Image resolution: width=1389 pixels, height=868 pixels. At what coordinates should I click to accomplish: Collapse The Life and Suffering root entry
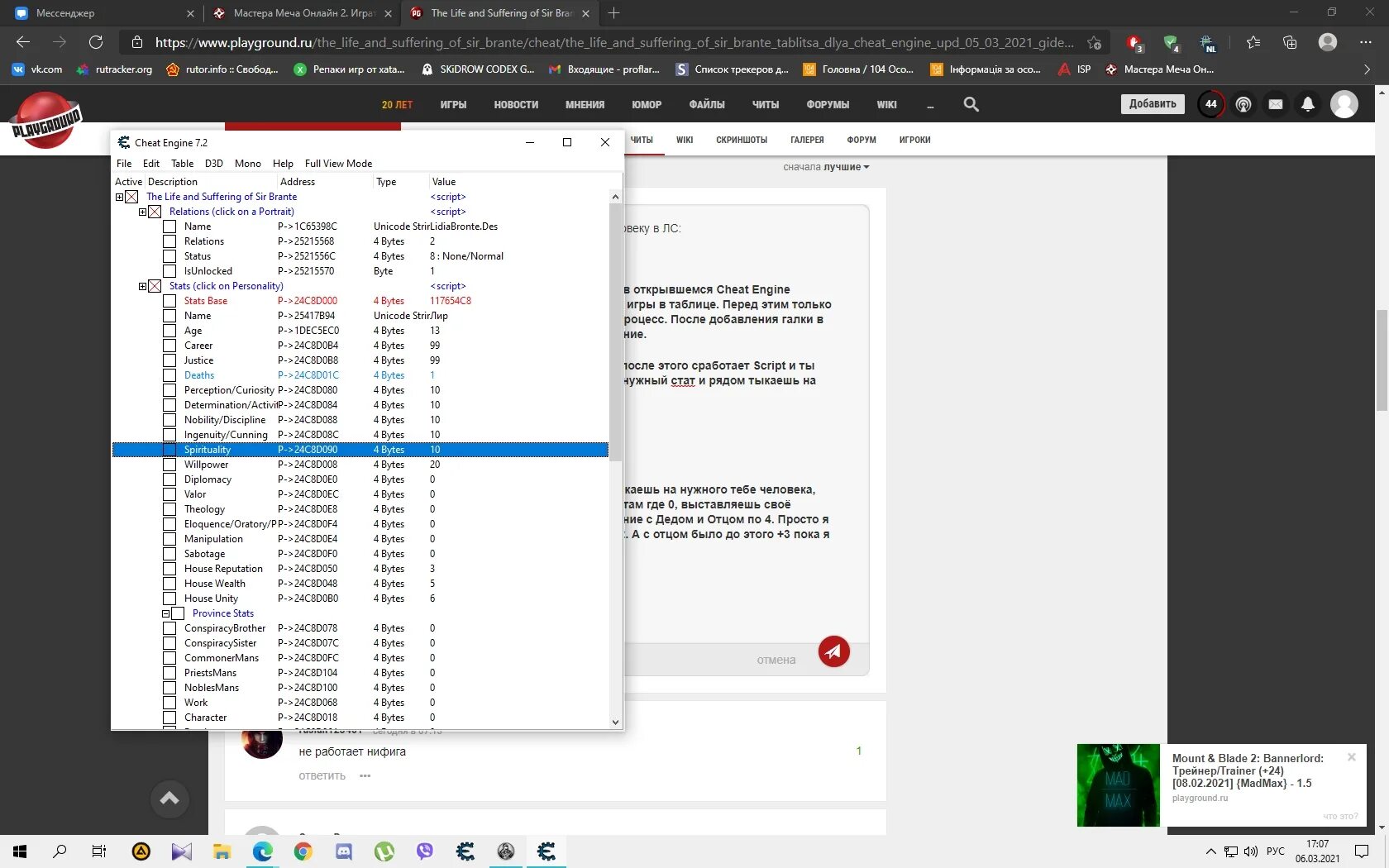(x=119, y=197)
